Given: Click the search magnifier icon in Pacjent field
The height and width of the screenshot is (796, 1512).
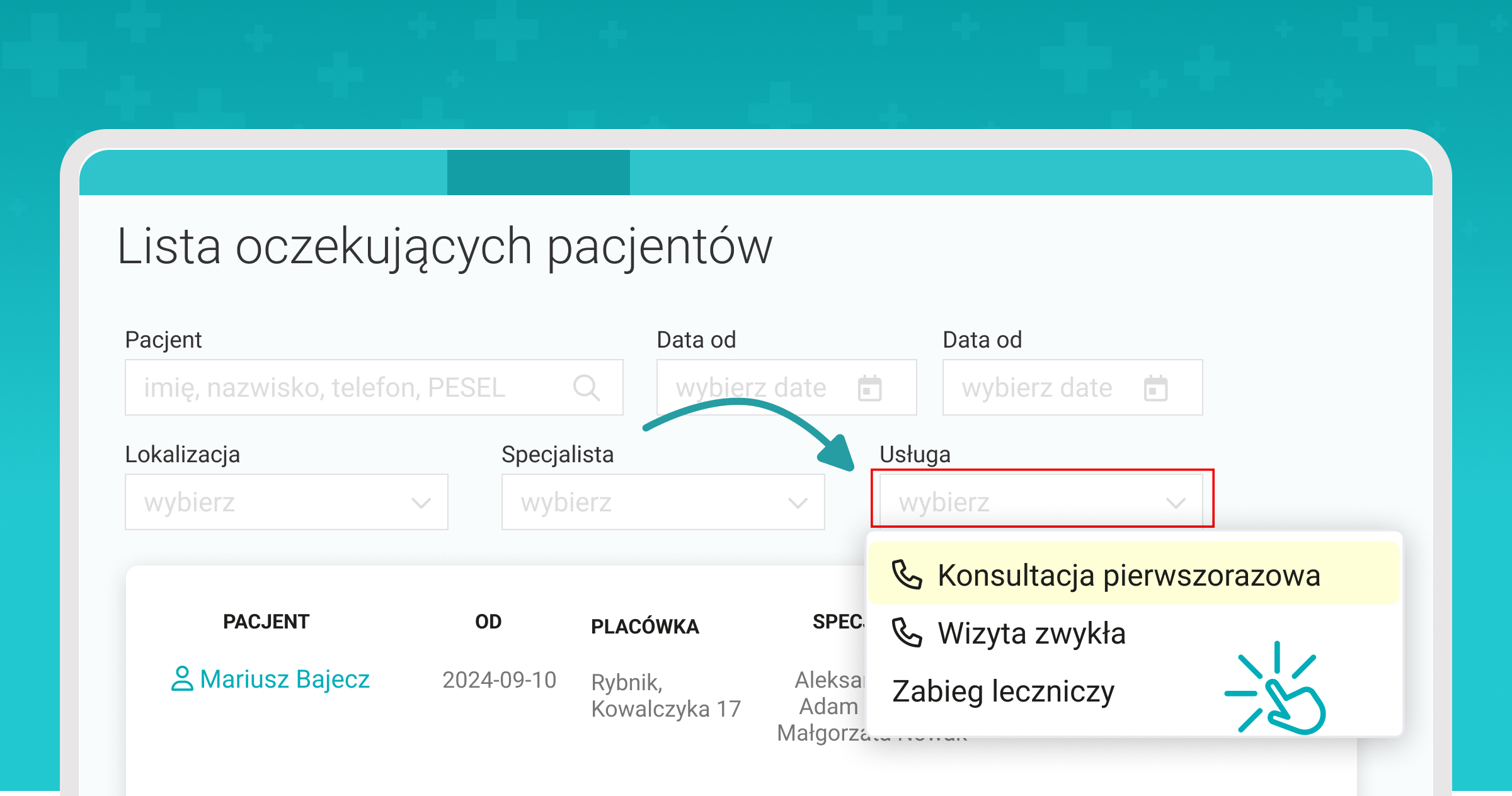Looking at the screenshot, I should (586, 387).
